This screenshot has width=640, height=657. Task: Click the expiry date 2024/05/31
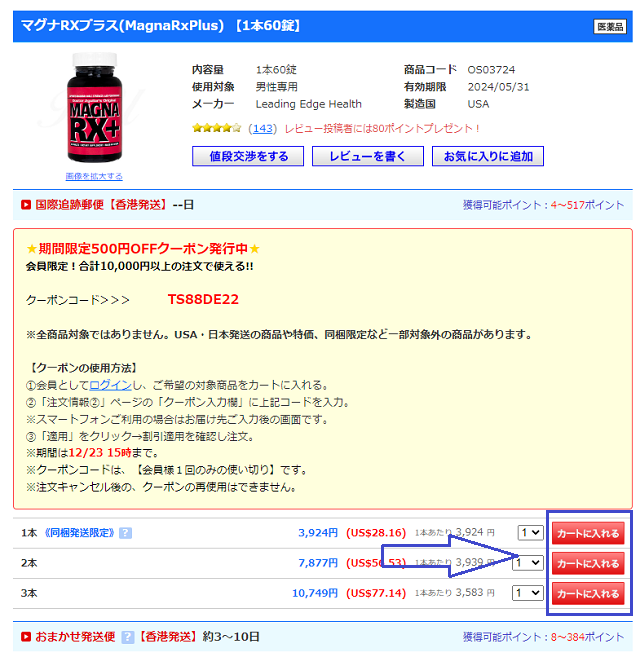[498, 87]
